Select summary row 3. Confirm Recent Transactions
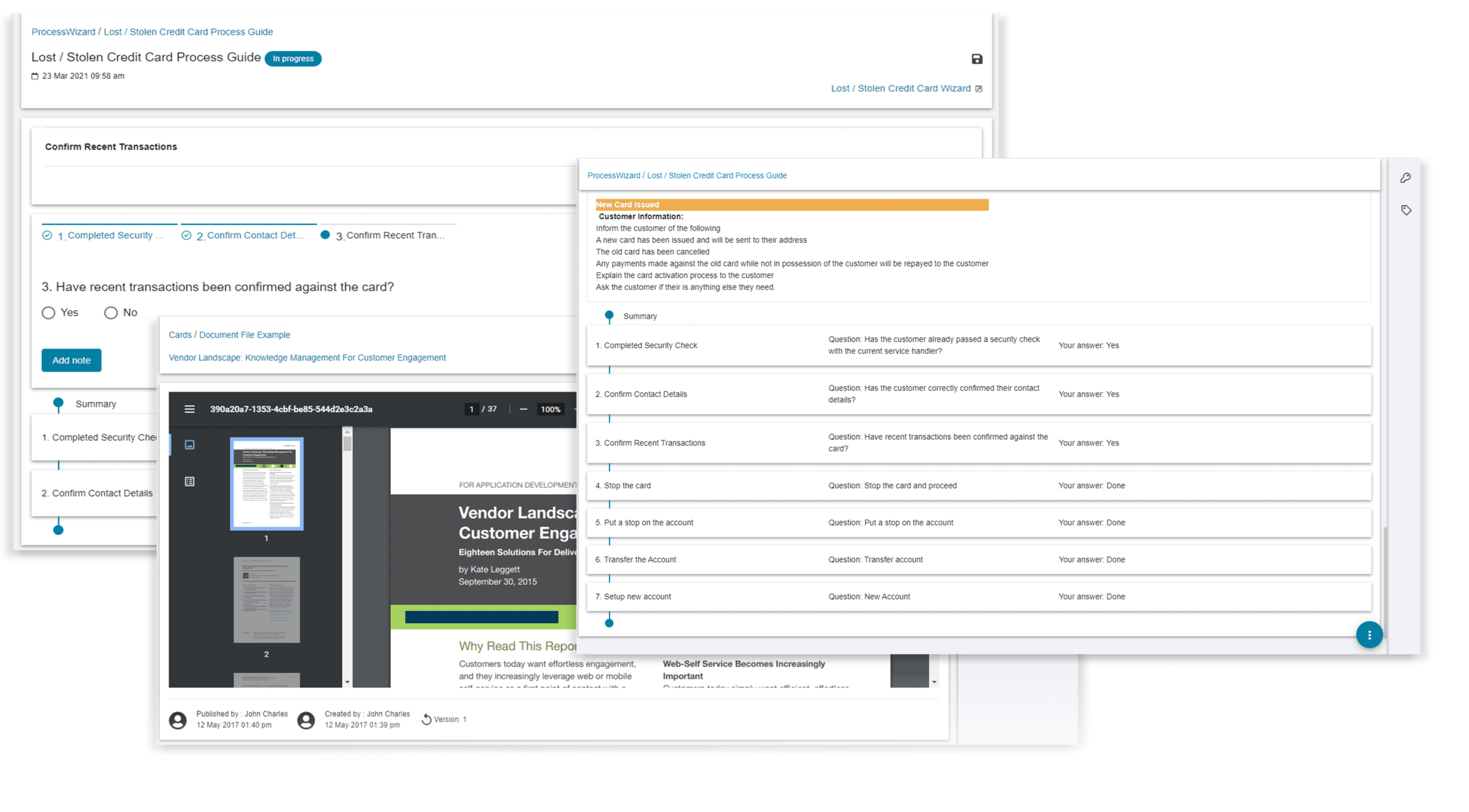 (979, 443)
